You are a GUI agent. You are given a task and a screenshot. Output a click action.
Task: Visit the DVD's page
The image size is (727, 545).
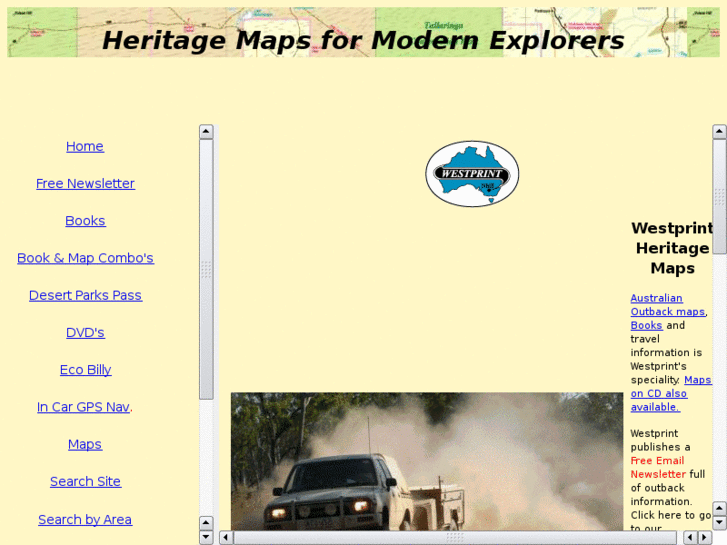(x=85, y=333)
